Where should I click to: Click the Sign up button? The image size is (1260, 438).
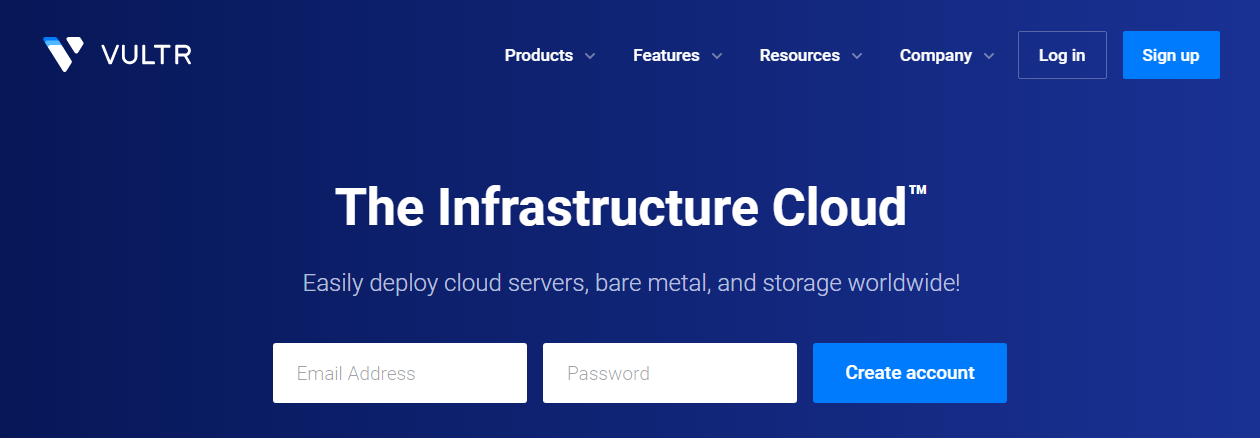[x=1171, y=55]
